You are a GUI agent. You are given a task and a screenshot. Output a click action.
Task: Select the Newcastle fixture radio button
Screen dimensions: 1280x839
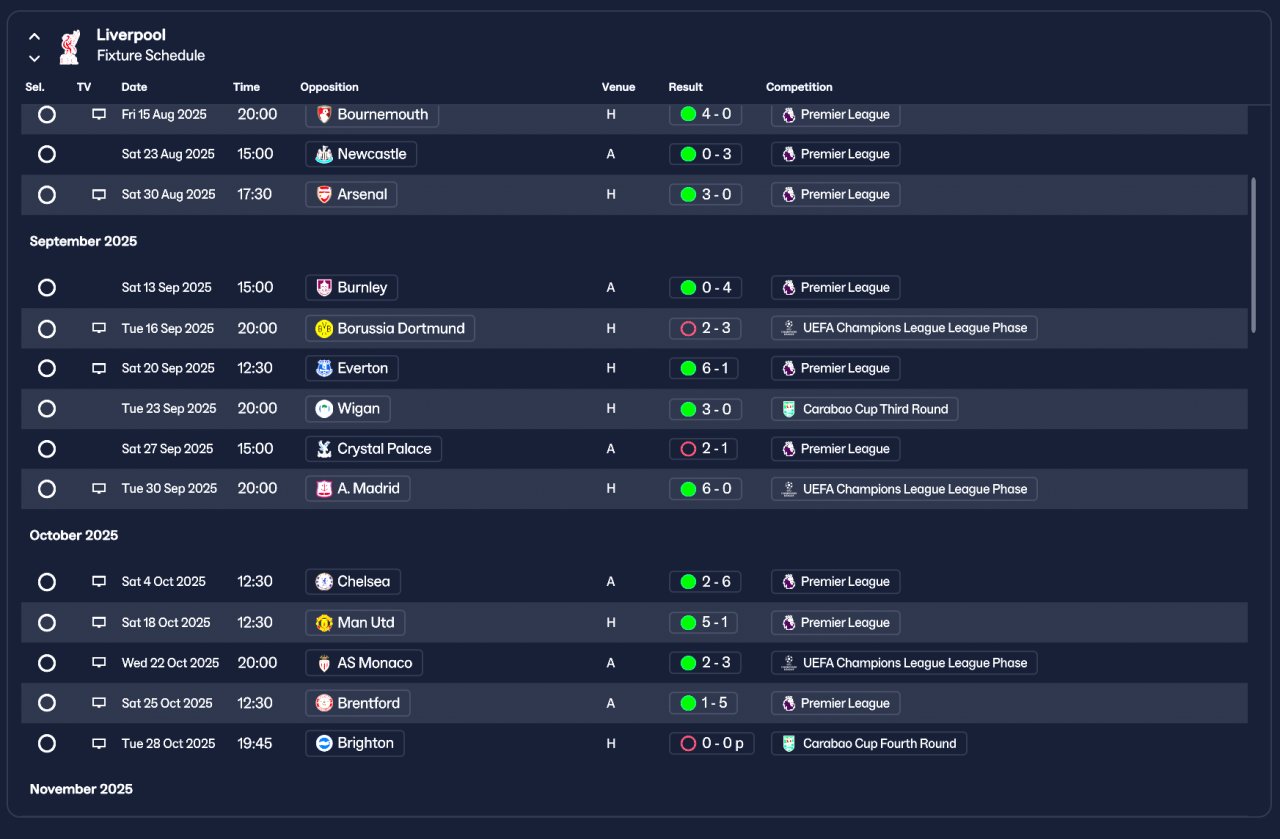(x=47, y=155)
